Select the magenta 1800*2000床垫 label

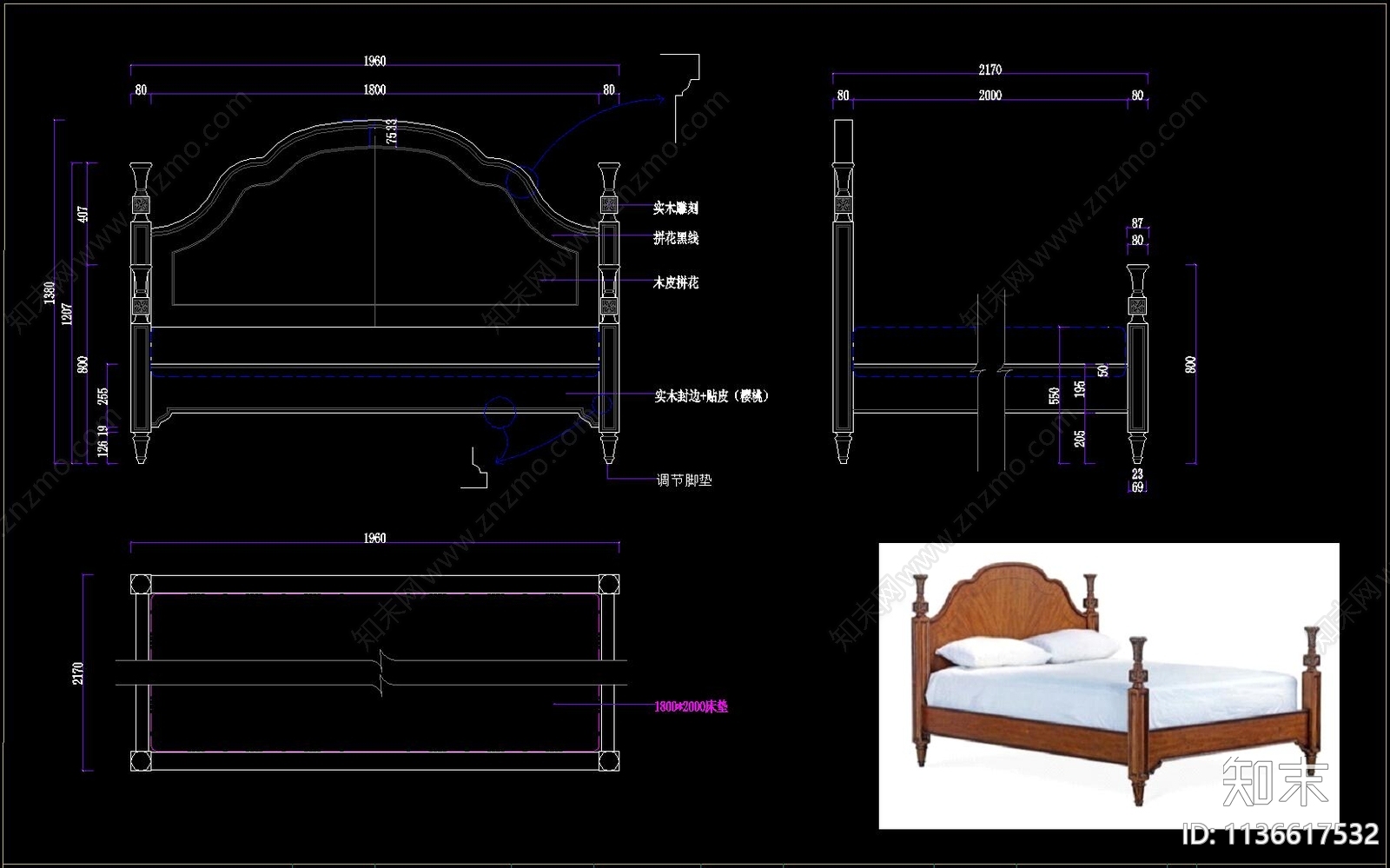(691, 706)
